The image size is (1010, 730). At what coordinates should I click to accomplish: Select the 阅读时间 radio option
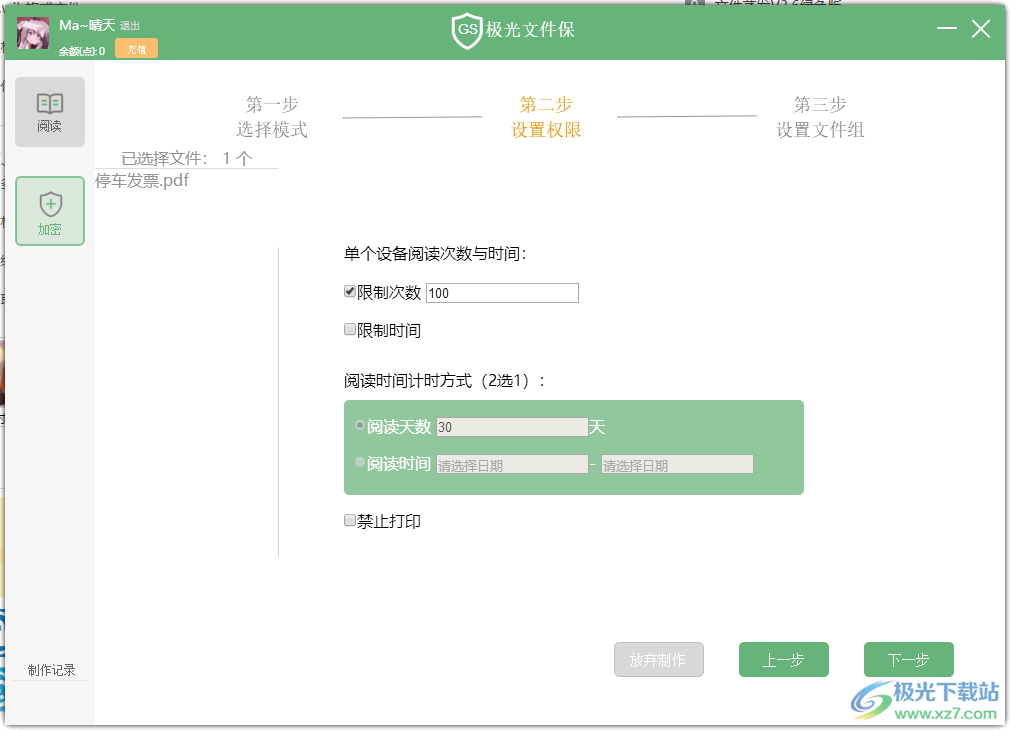[359, 461]
